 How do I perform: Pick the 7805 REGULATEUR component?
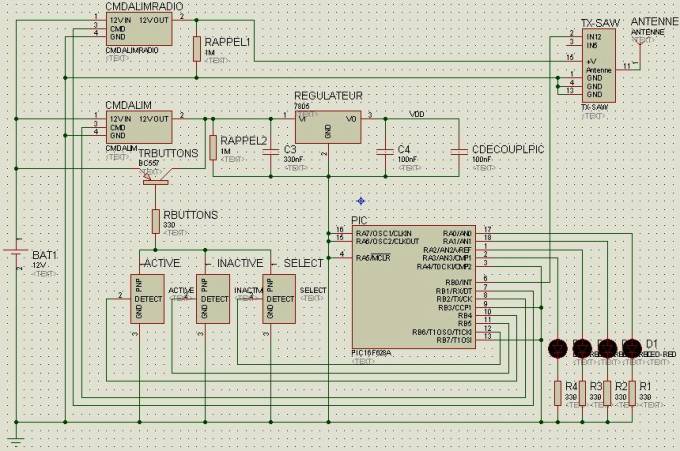326,129
